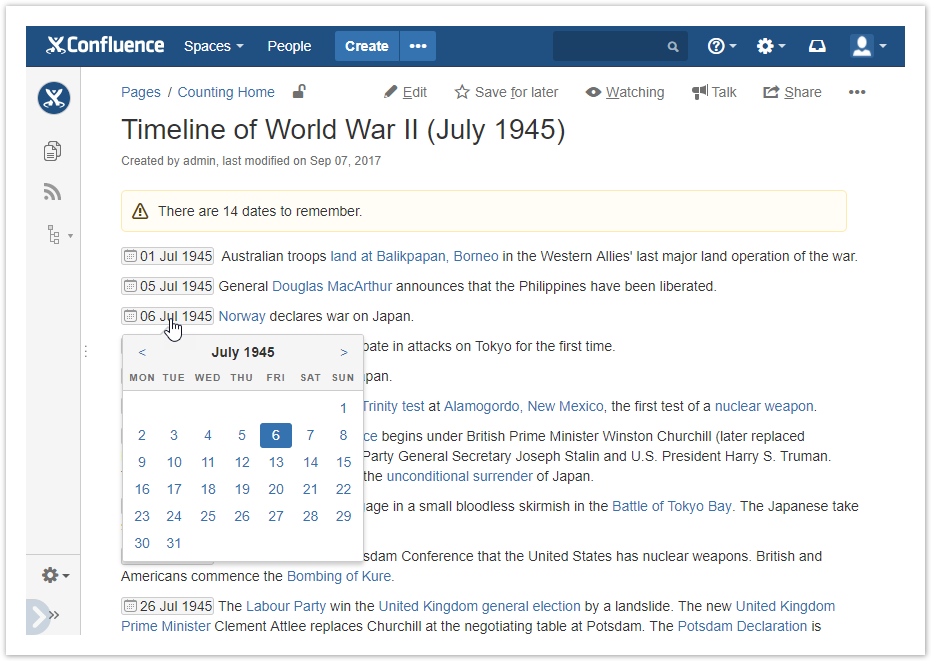
Task: Open the administration gear menu in header
Action: pos(771,46)
